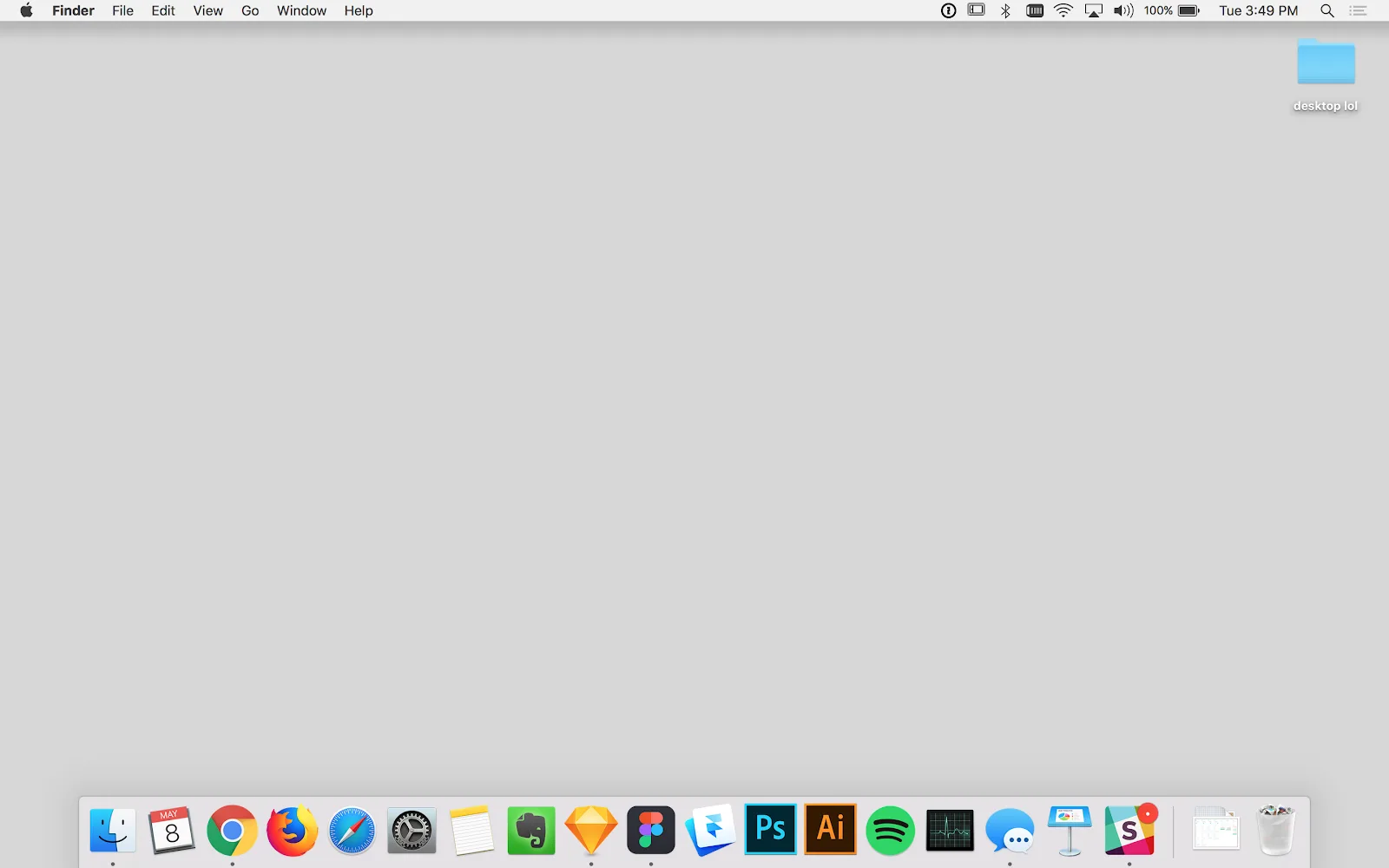Open the Go menu
The height and width of the screenshot is (868, 1389).
point(250,10)
